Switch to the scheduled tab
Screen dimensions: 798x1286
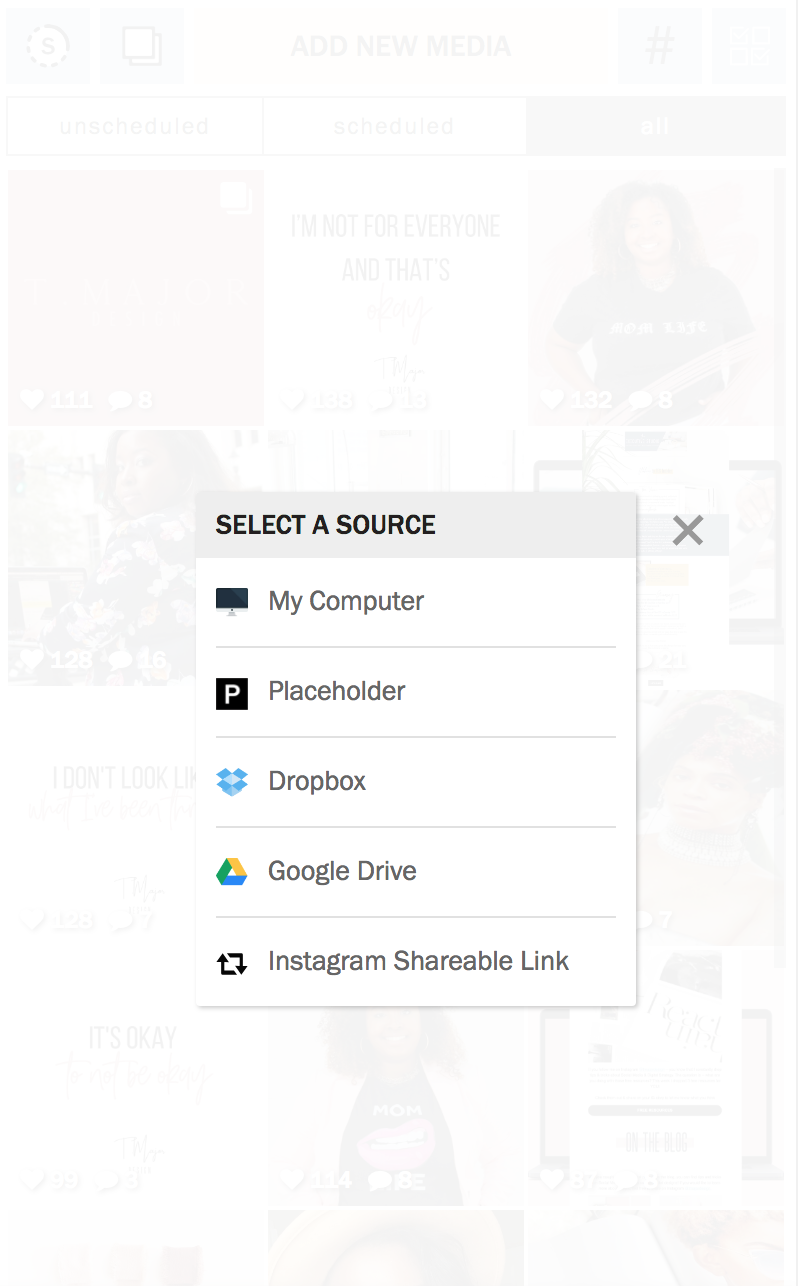[394, 127]
